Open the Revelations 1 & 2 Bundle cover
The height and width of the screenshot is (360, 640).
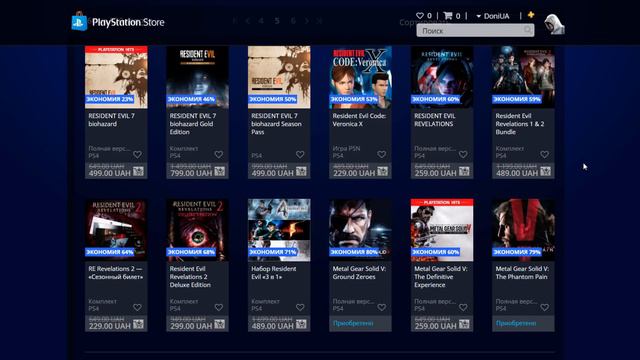523,77
